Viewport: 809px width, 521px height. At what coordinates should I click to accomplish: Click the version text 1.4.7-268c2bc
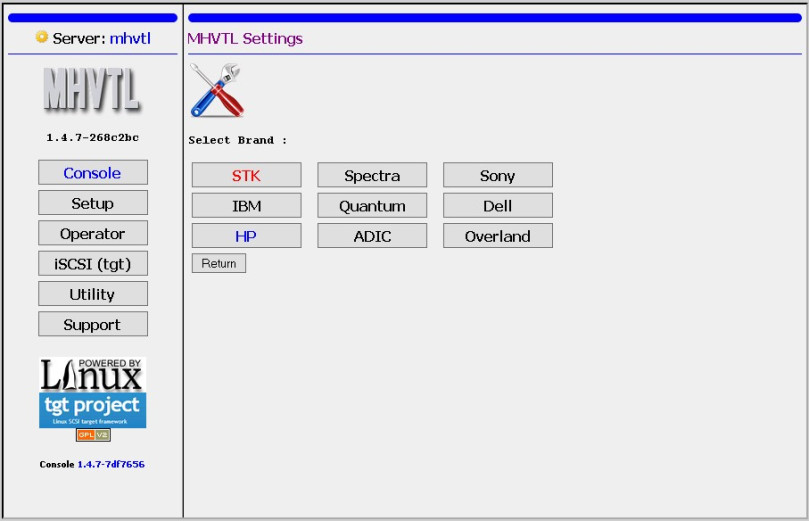pyautogui.click(x=92, y=138)
